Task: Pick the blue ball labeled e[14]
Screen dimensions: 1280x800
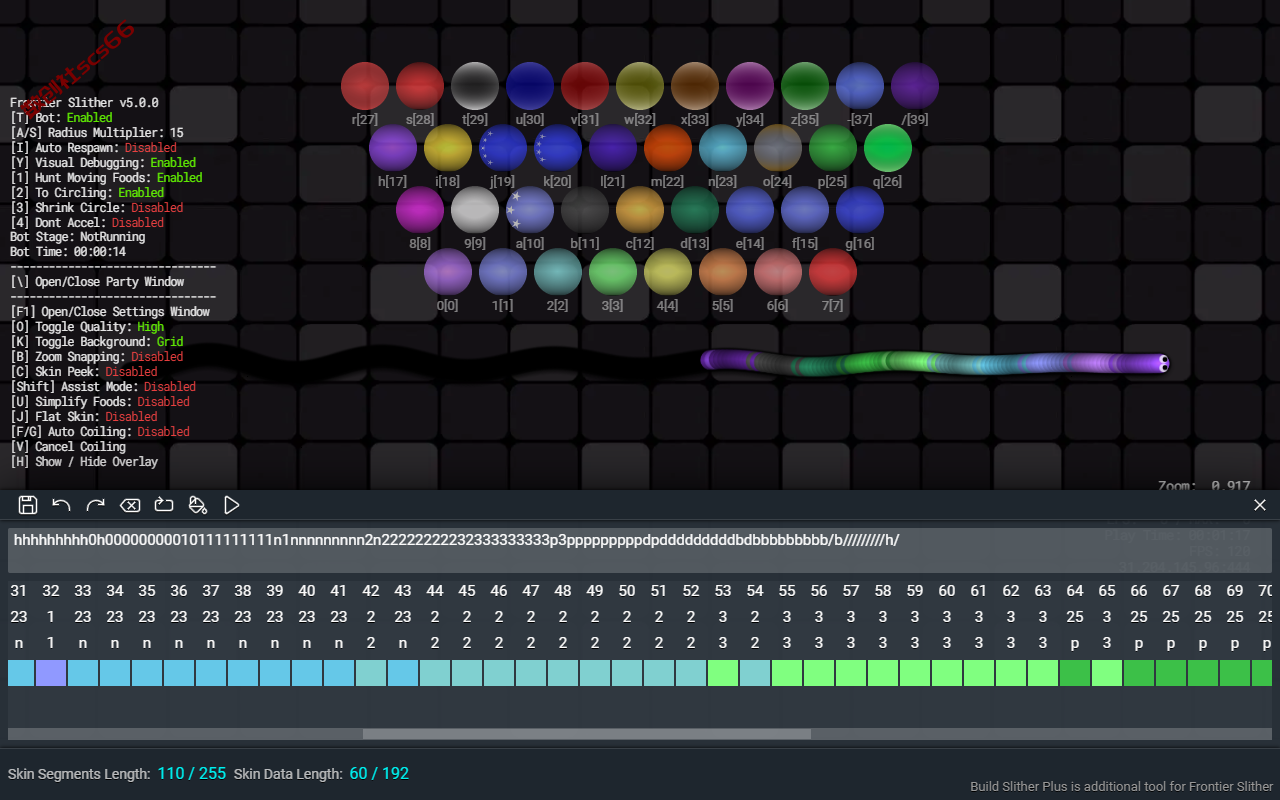Action: click(x=750, y=210)
